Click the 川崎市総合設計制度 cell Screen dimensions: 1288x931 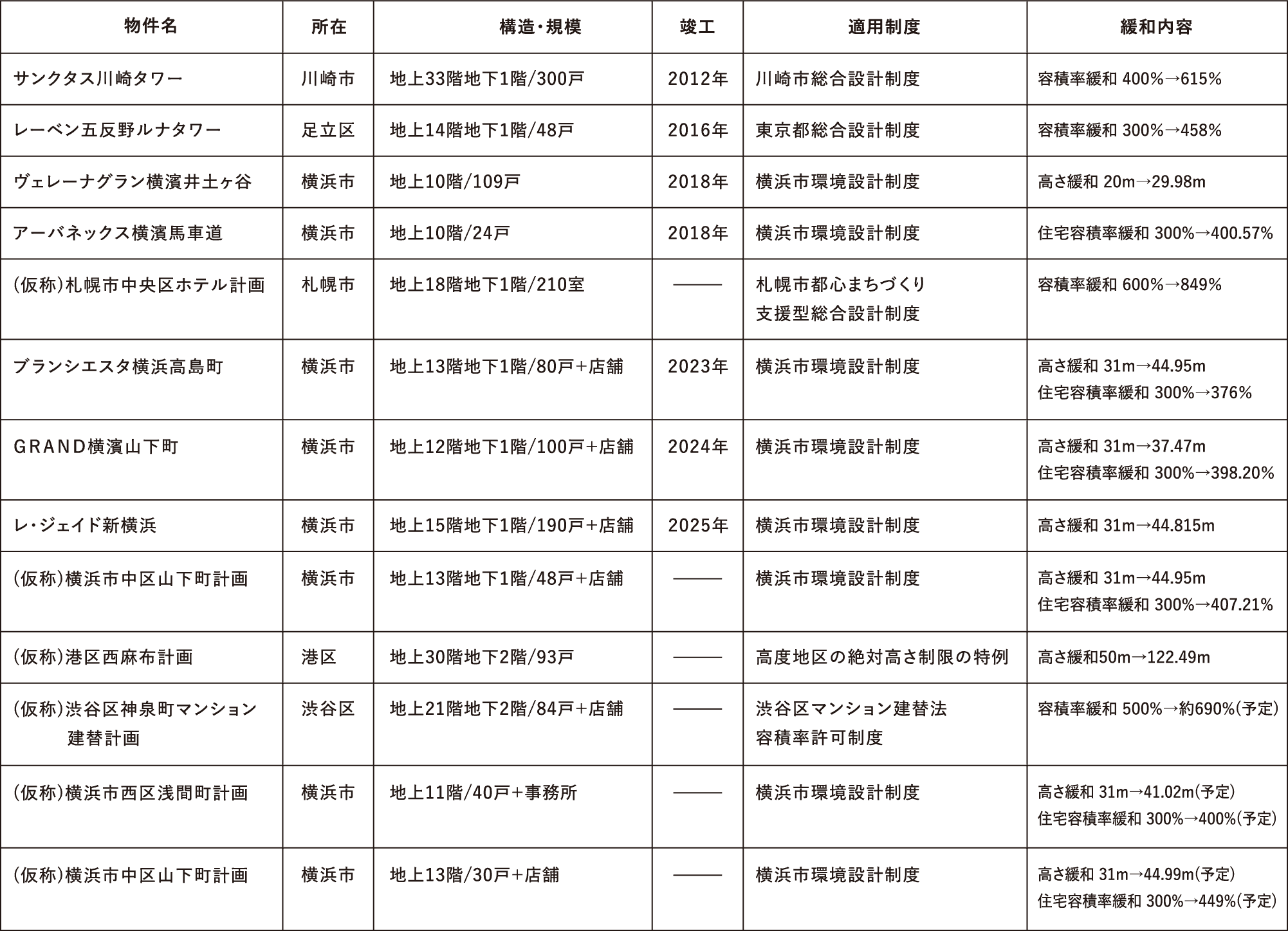[837, 79]
